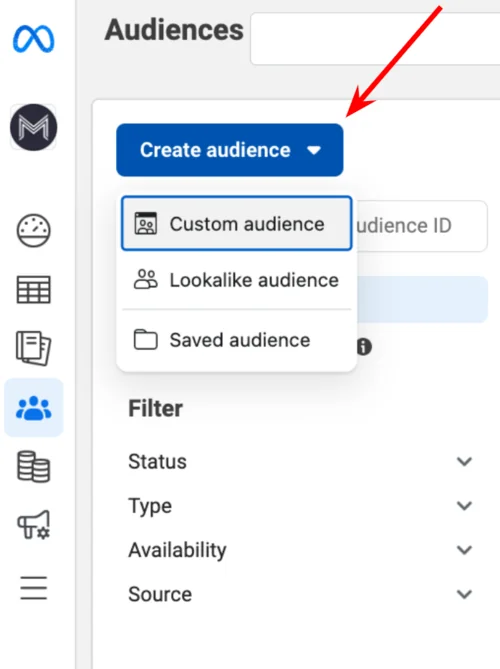This screenshot has height=669, width=500.
Task: Open the Billing coins stack icon
Action: 34,466
